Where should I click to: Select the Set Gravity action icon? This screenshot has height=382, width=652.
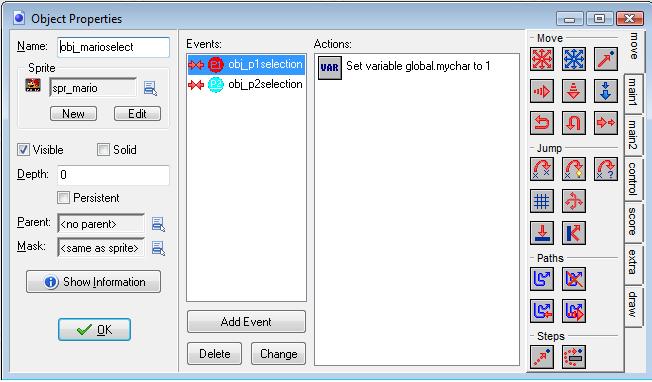click(606, 91)
